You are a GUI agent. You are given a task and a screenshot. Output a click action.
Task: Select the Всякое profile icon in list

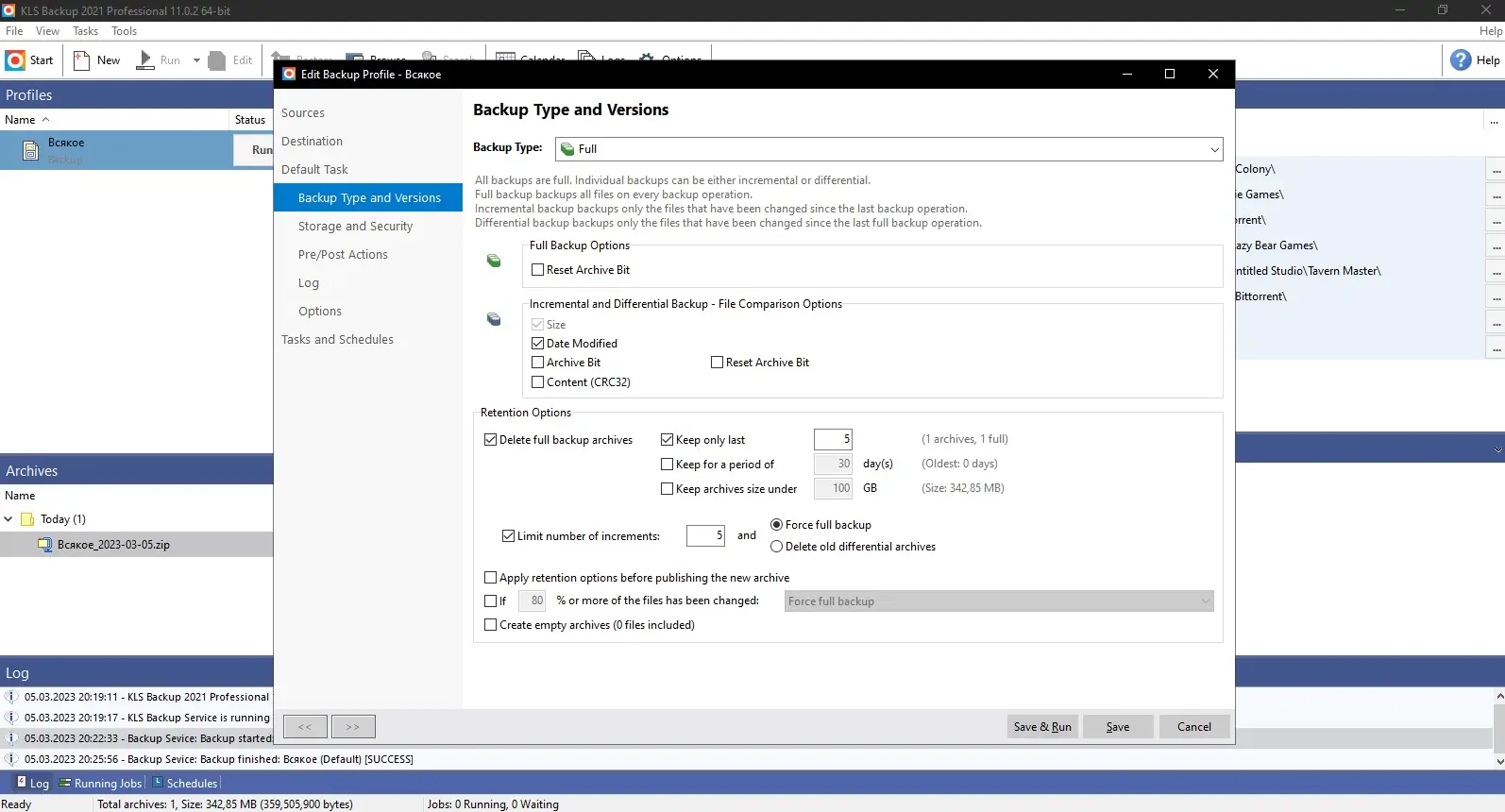click(x=30, y=150)
